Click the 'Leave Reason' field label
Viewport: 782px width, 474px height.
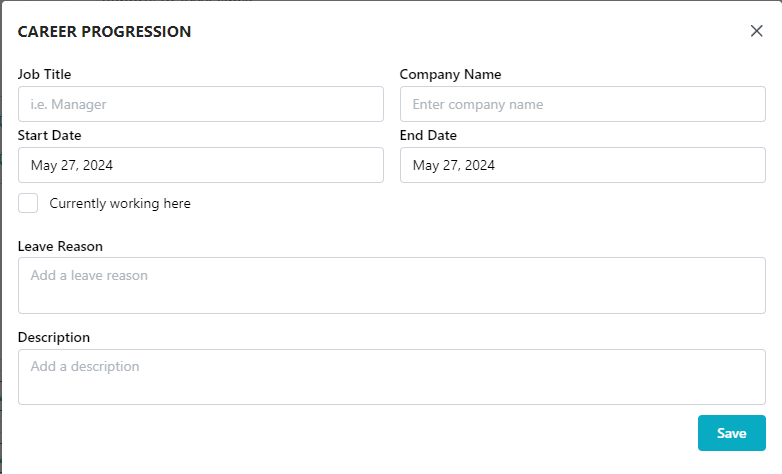(x=60, y=246)
